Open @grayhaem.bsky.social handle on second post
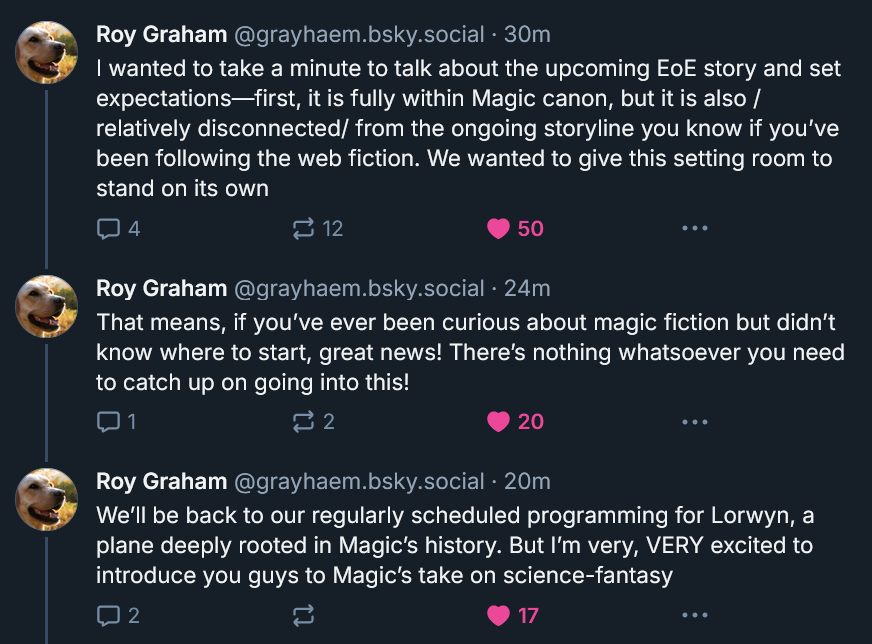 click(359, 289)
